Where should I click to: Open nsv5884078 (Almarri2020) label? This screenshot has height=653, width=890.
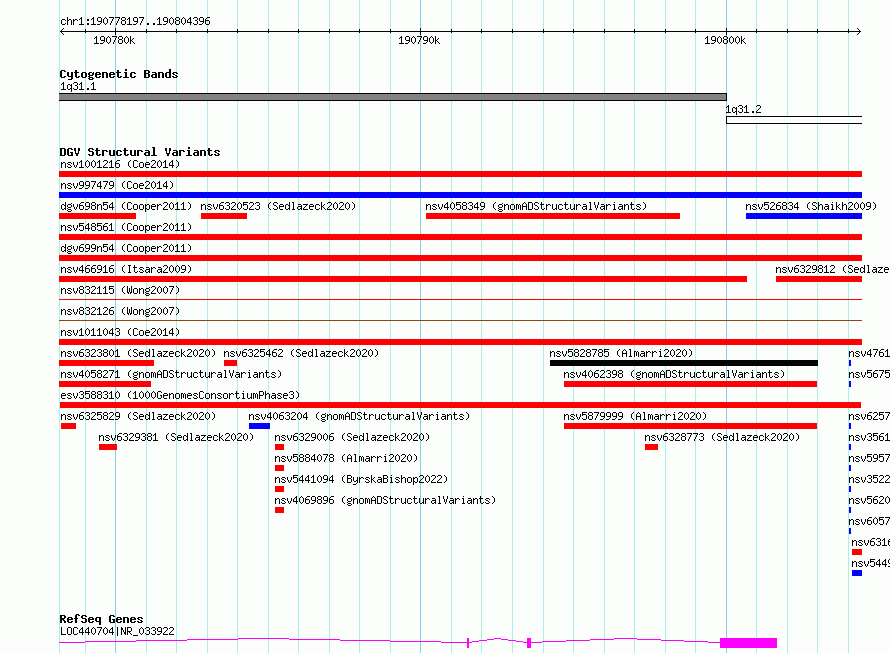pos(346,458)
